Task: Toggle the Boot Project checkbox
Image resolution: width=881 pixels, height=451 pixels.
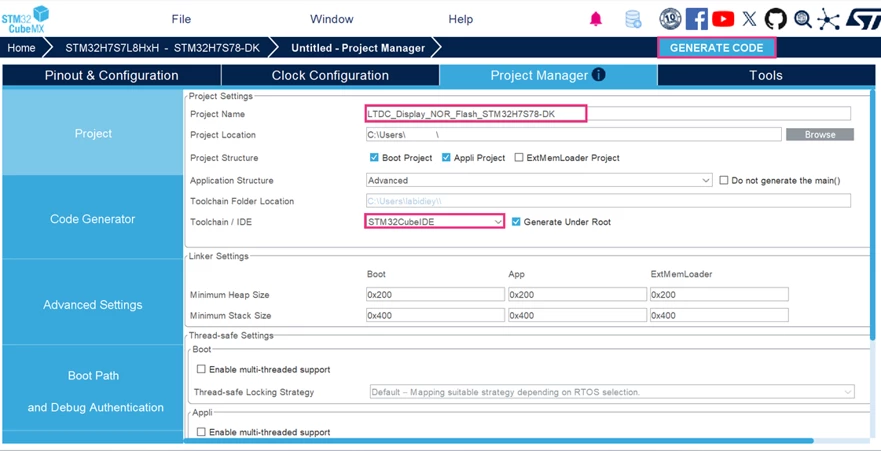Action: click(374, 158)
